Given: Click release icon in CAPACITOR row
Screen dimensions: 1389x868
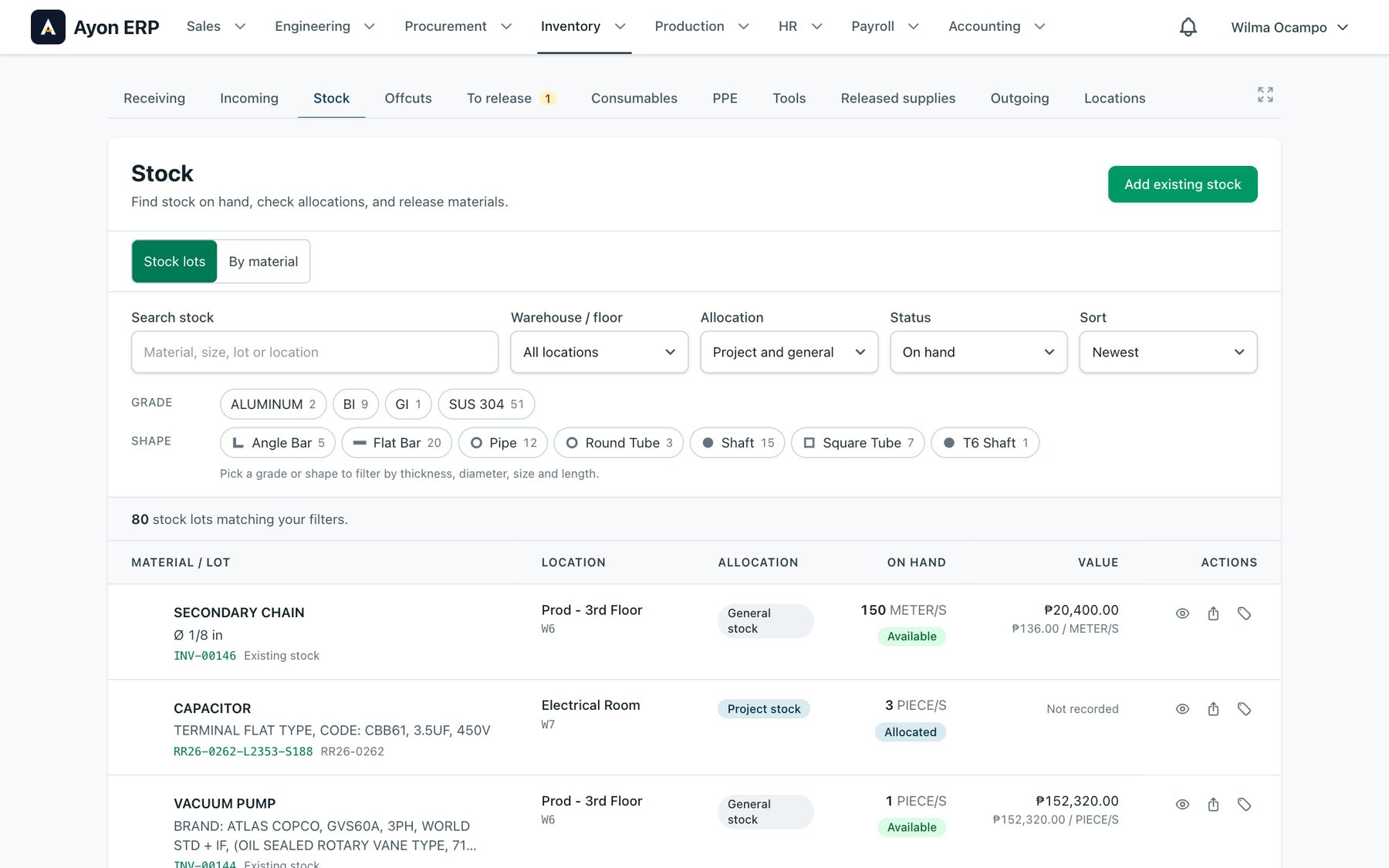Looking at the screenshot, I should (x=1213, y=709).
